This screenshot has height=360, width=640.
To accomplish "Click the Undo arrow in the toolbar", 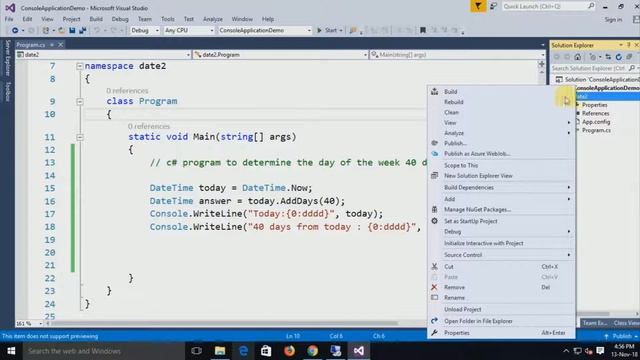I will (97, 30).
